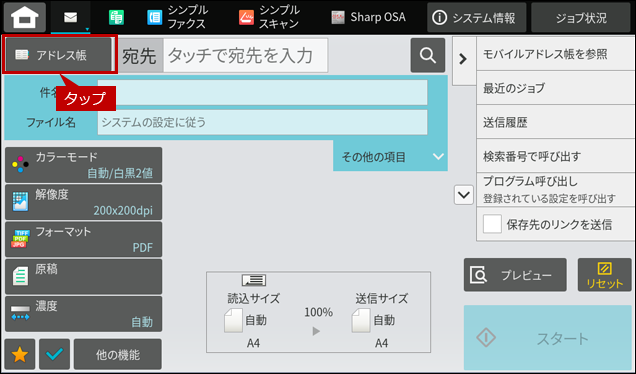This screenshot has height=374, width=636.
Task: Tap the green fax mode icon
Action: [116, 17]
